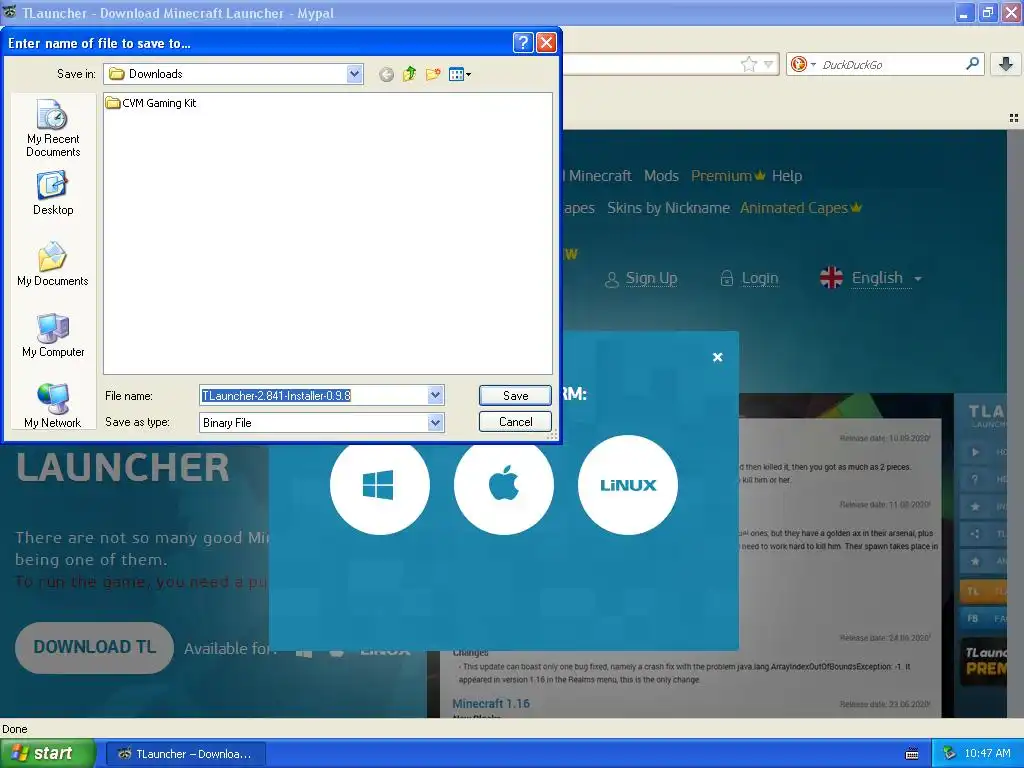Open My Network places shortcut
The height and width of the screenshot is (768, 1024).
pos(53,406)
